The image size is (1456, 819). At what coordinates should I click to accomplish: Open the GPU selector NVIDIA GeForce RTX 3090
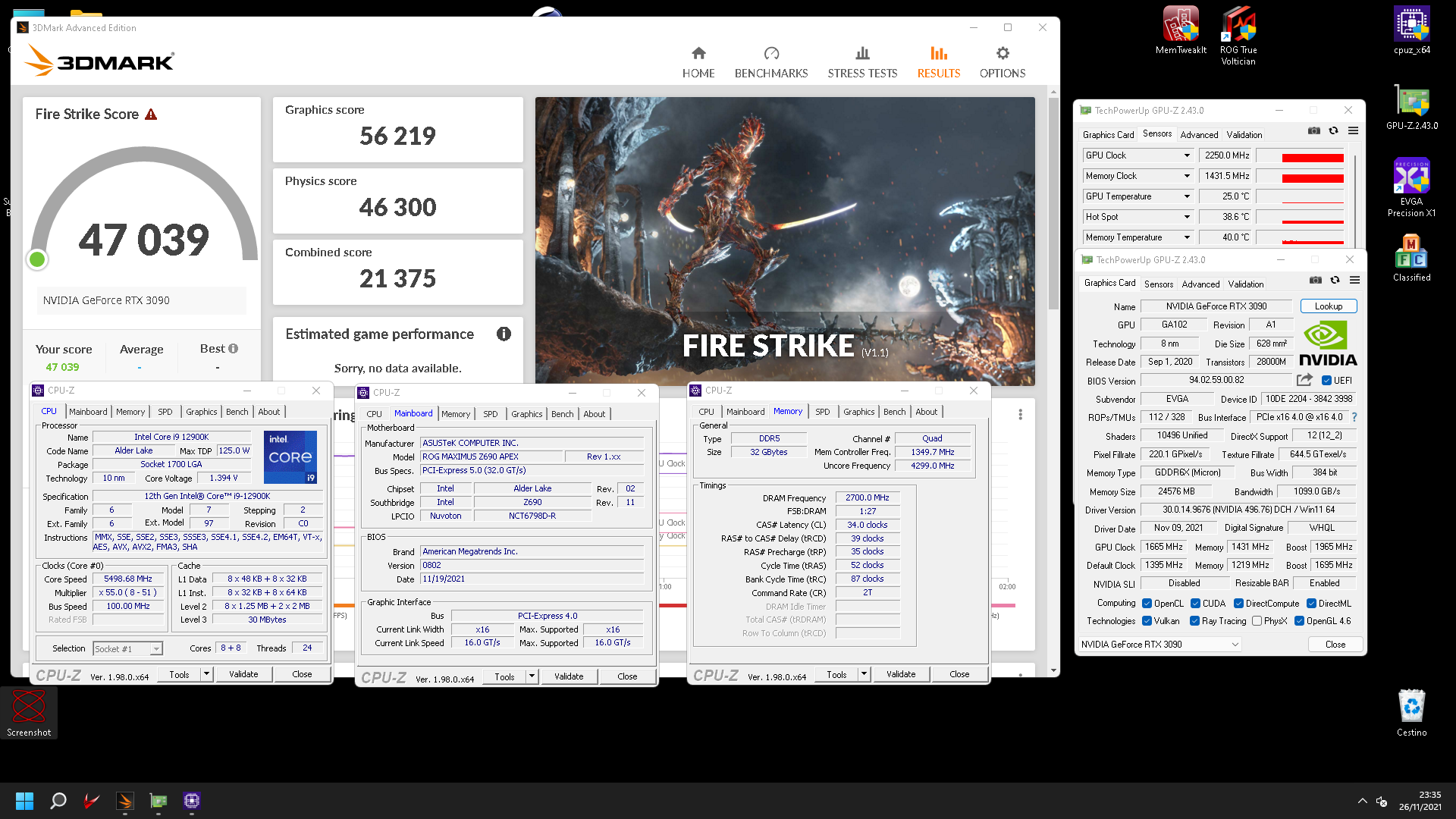pyautogui.click(x=1160, y=645)
